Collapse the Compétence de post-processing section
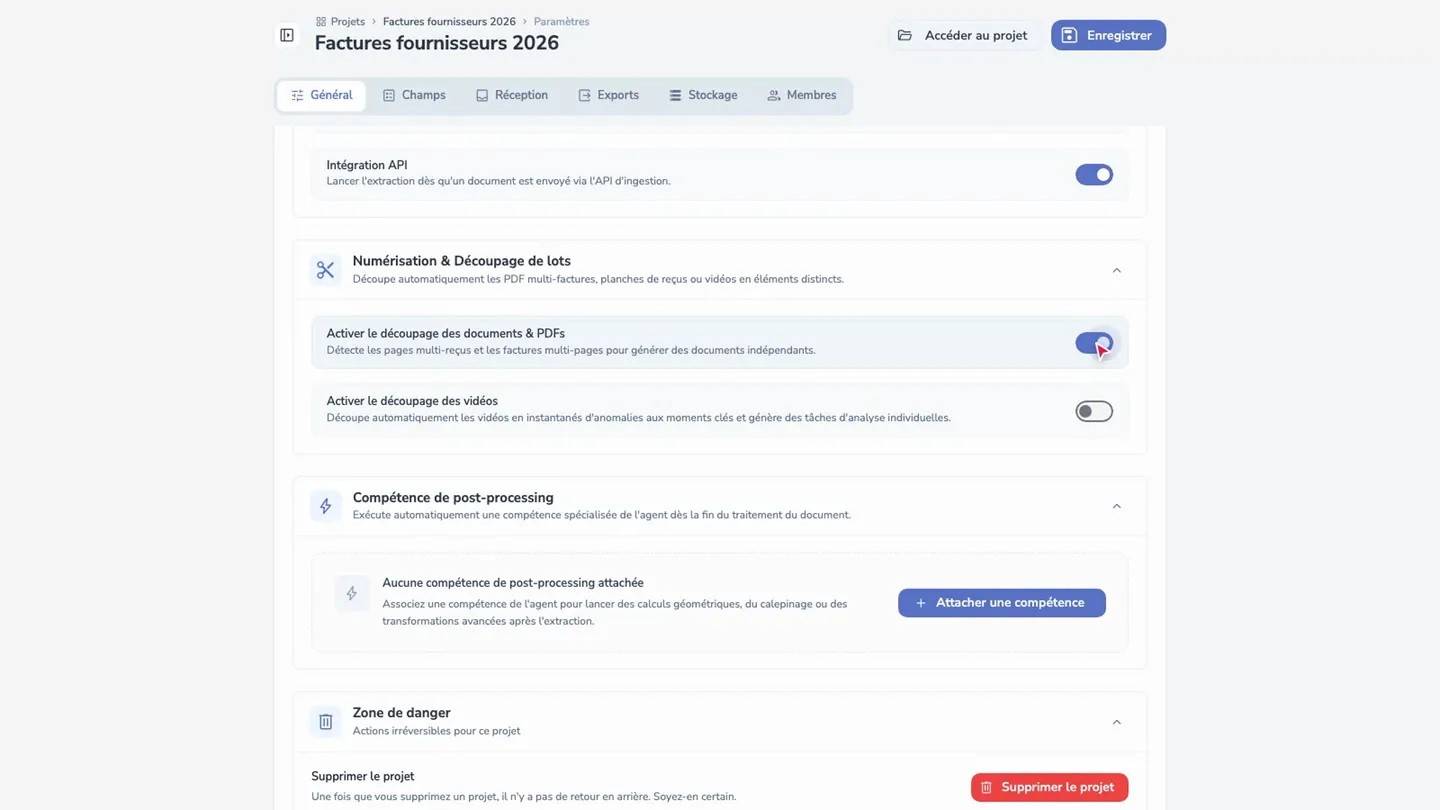The width and height of the screenshot is (1440, 810). pyautogui.click(x=1117, y=506)
